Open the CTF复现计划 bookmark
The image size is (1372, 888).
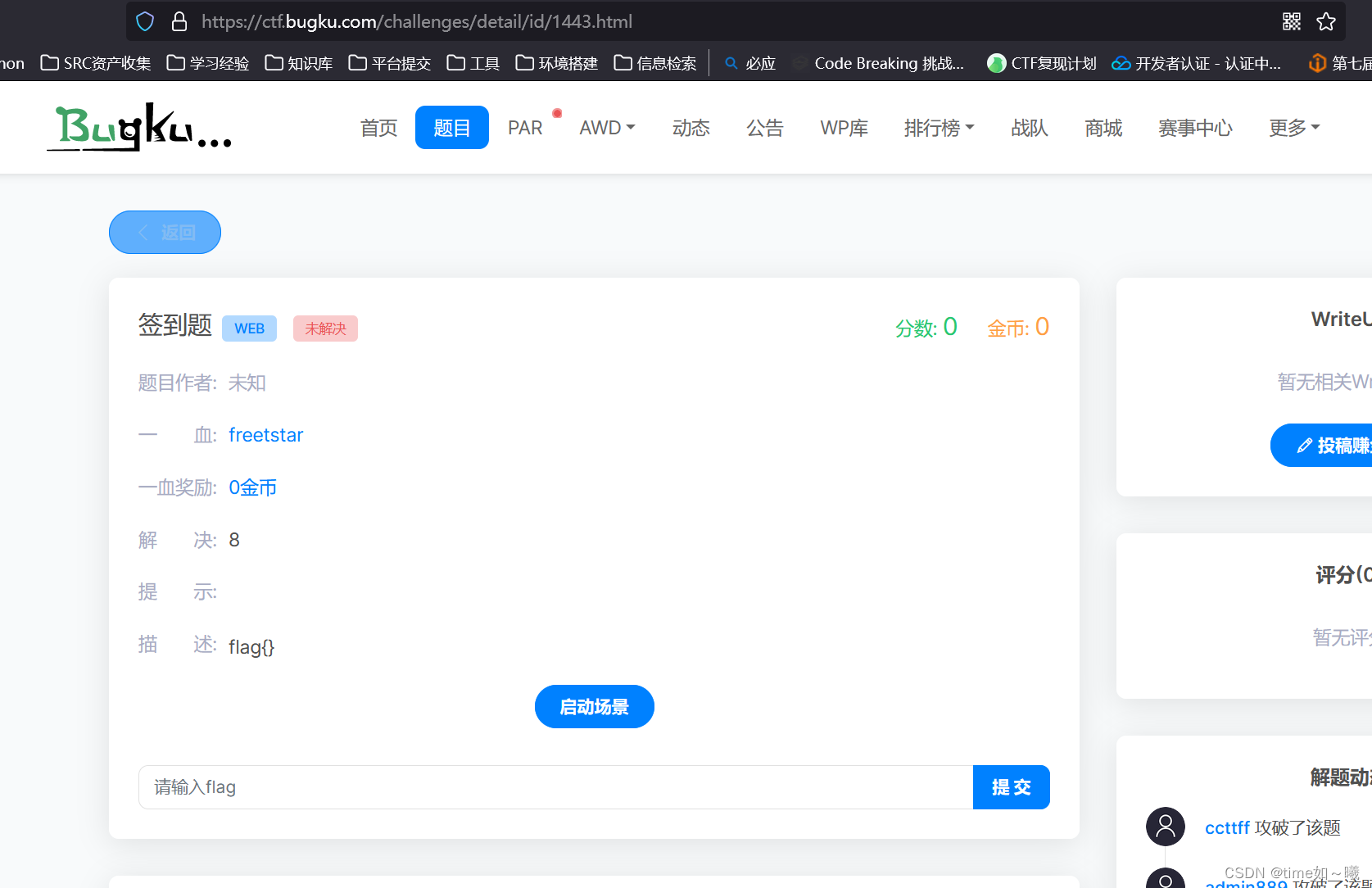(1042, 63)
